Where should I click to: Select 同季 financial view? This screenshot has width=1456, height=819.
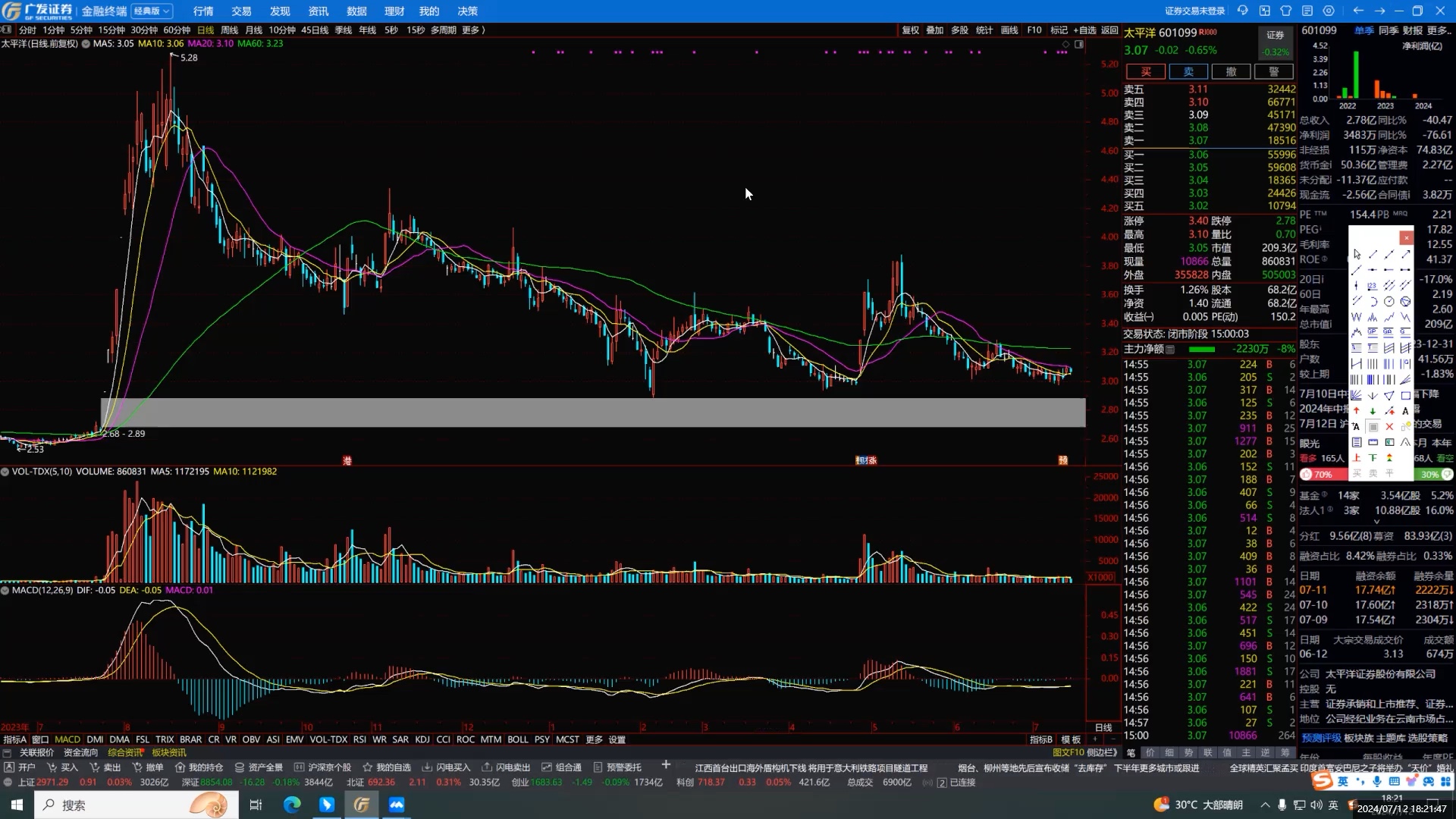1389,30
